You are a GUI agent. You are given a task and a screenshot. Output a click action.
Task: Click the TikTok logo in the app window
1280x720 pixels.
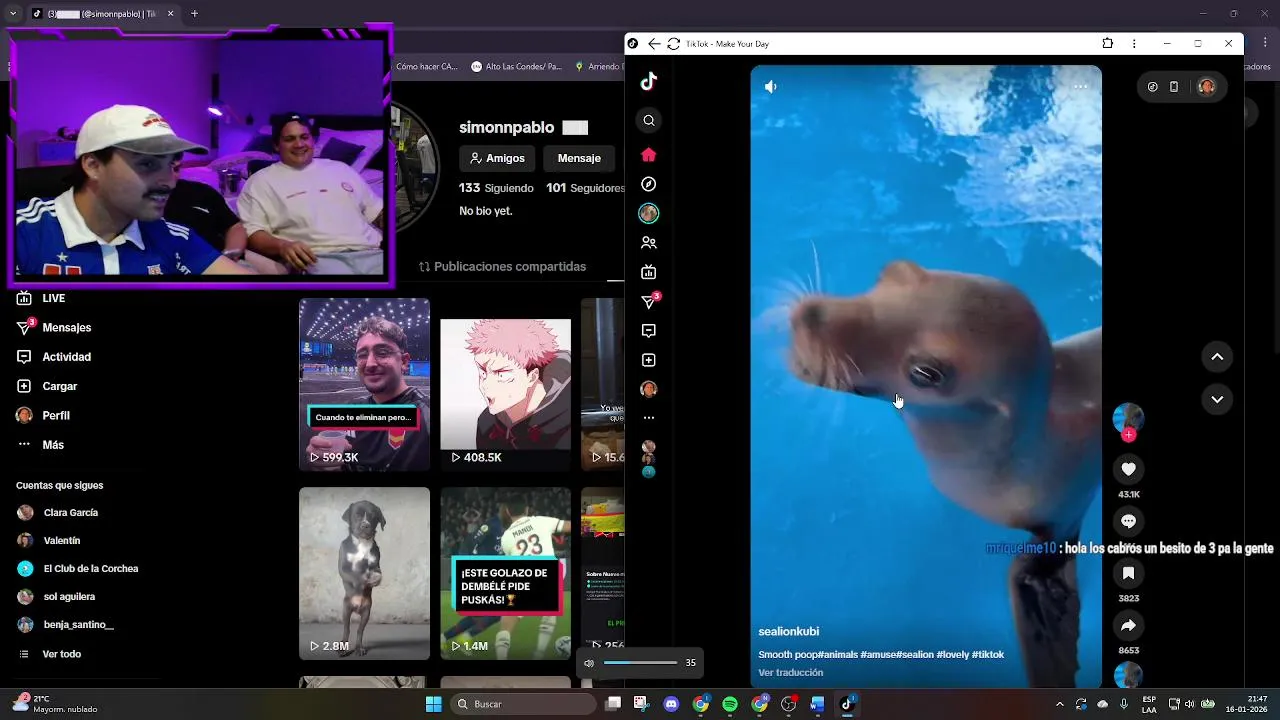click(x=649, y=82)
